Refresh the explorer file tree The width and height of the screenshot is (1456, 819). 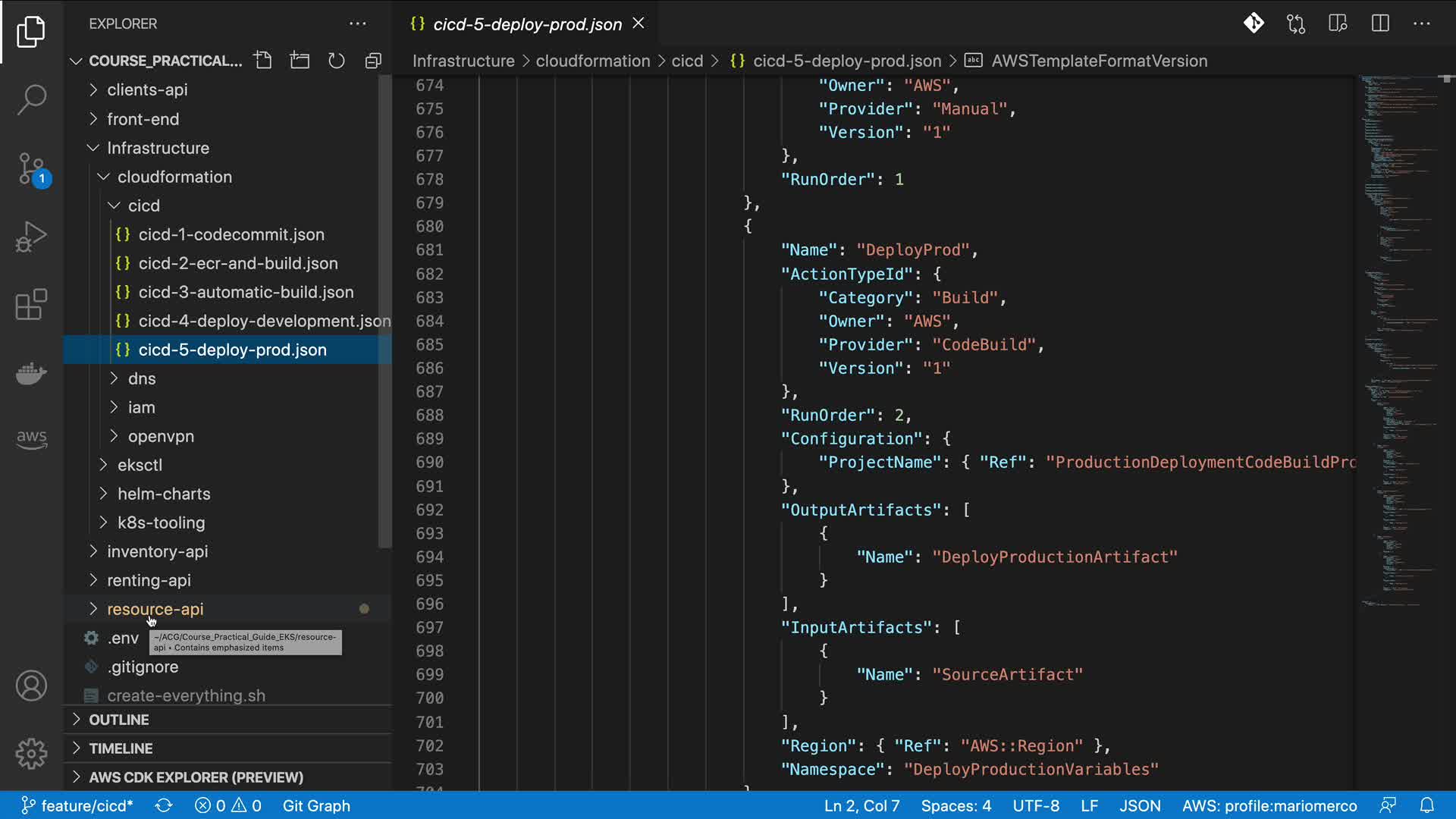tap(336, 61)
